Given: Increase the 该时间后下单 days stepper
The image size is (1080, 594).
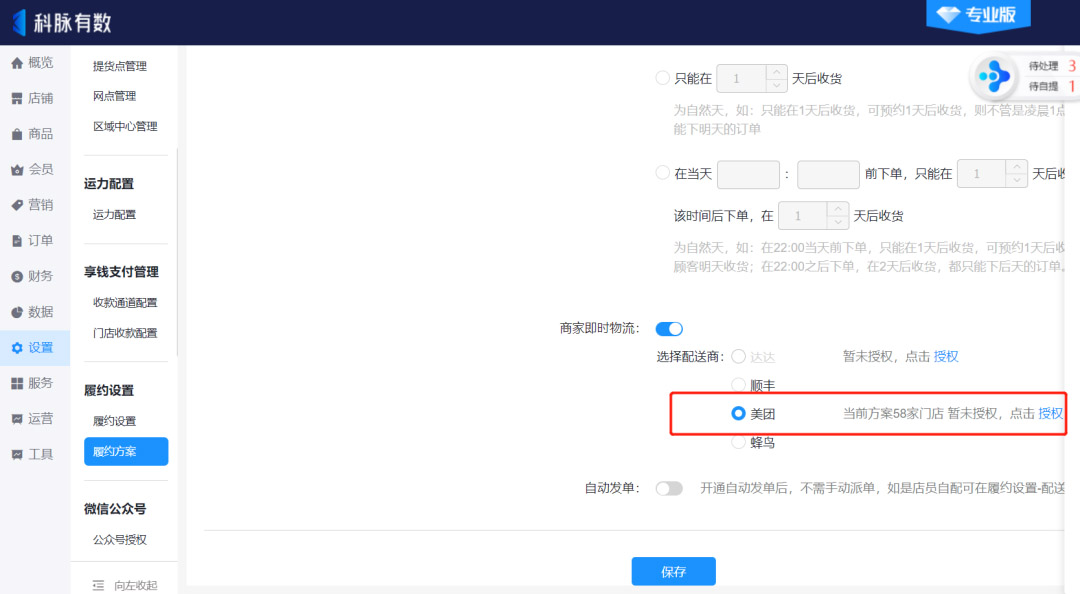Looking at the screenshot, I should (838, 209).
